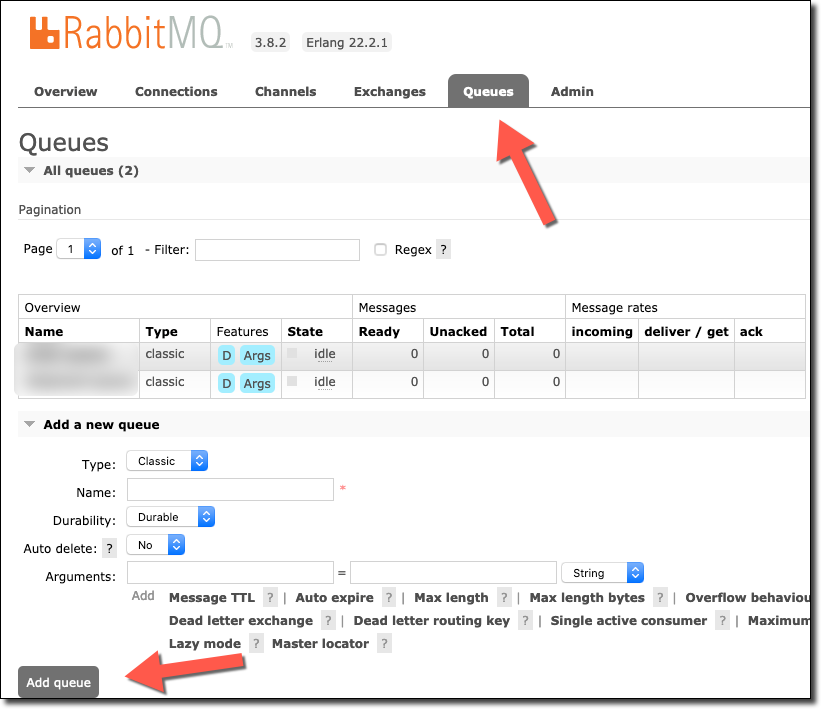Add the Dead letter exchange argument
Viewport: 821px width, 709px height.
(241, 621)
